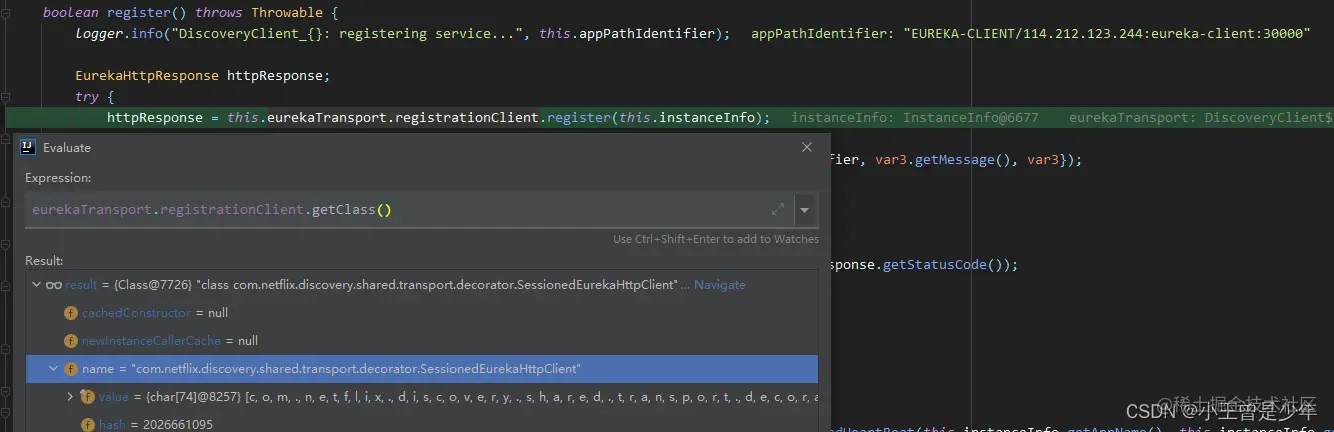Click the Result: label

tap(45, 260)
